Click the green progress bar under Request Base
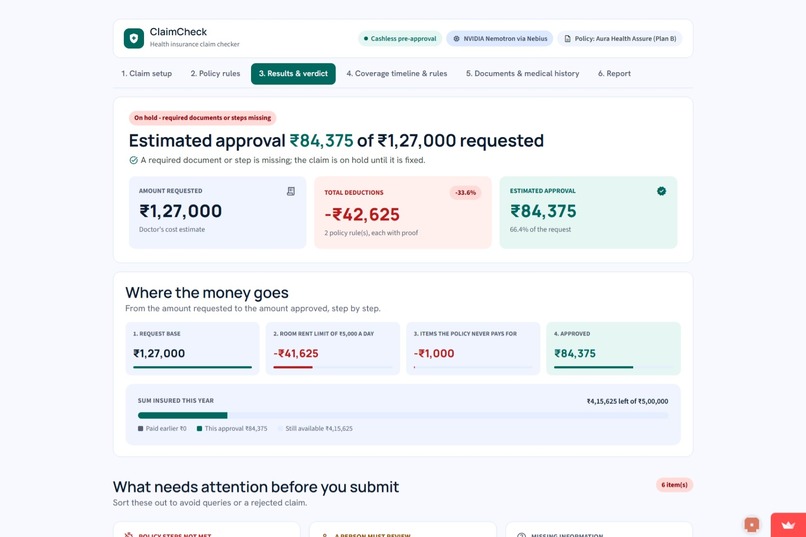This screenshot has height=537, width=806. (192, 367)
